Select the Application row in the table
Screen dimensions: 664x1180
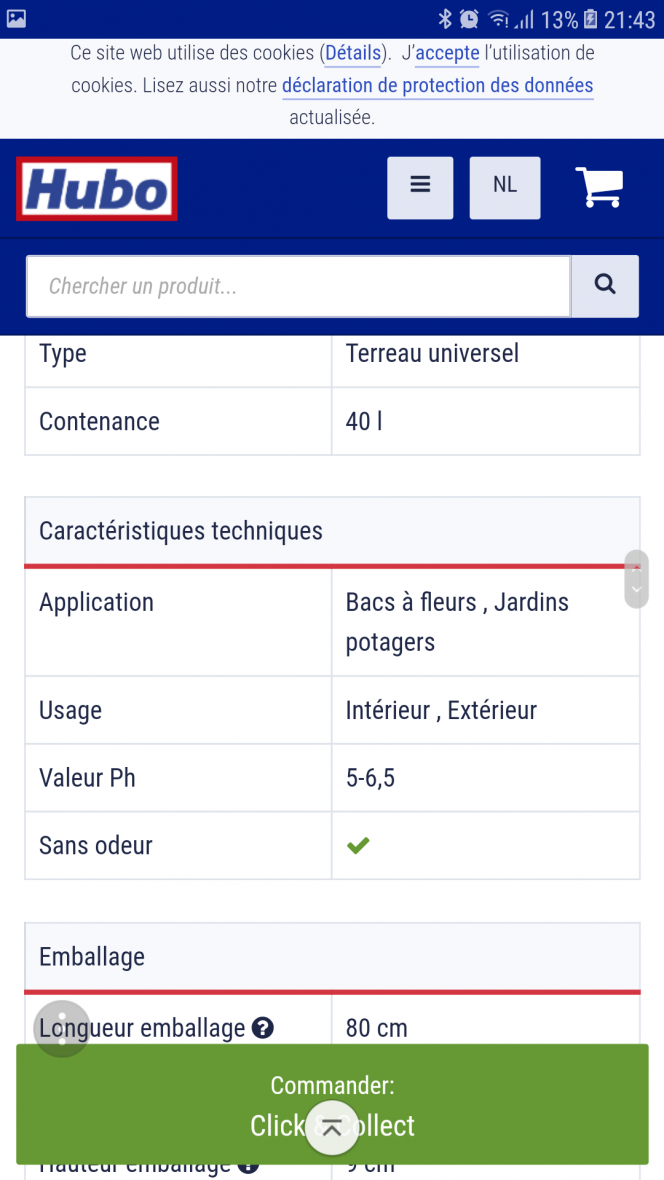(332, 622)
